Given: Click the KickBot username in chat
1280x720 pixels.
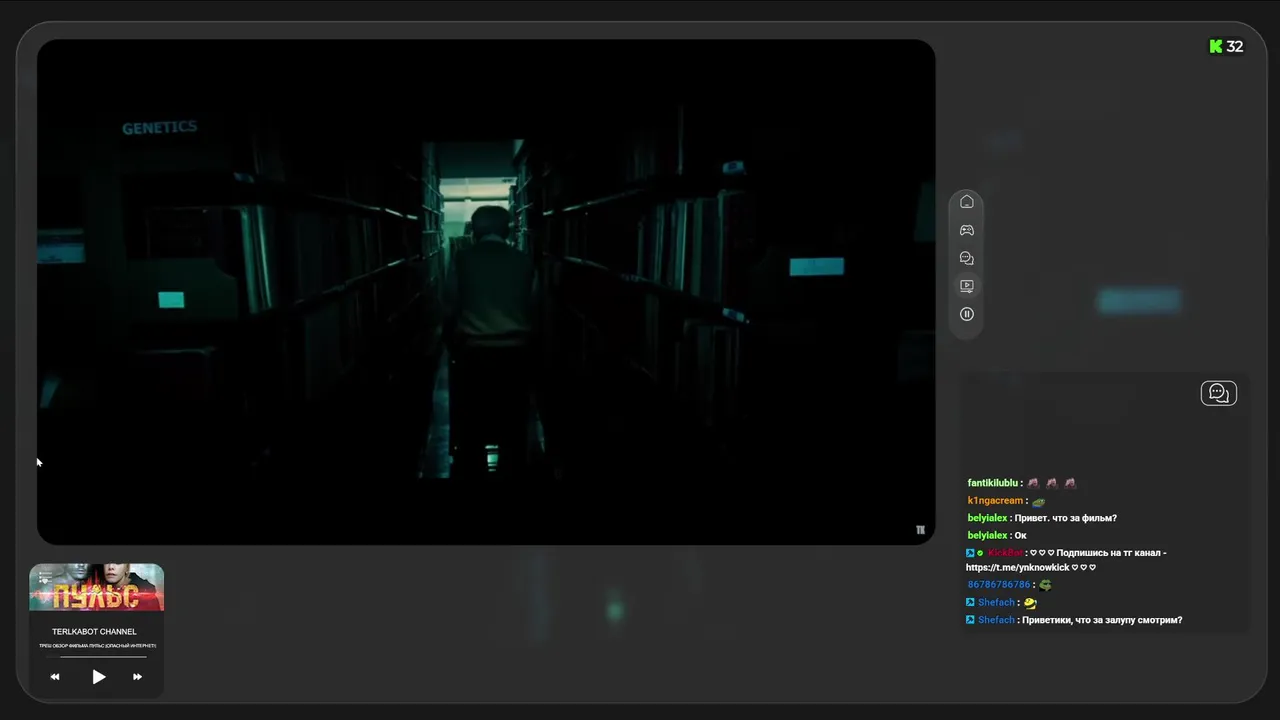Looking at the screenshot, I should pyautogui.click(x=1005, y=553).
